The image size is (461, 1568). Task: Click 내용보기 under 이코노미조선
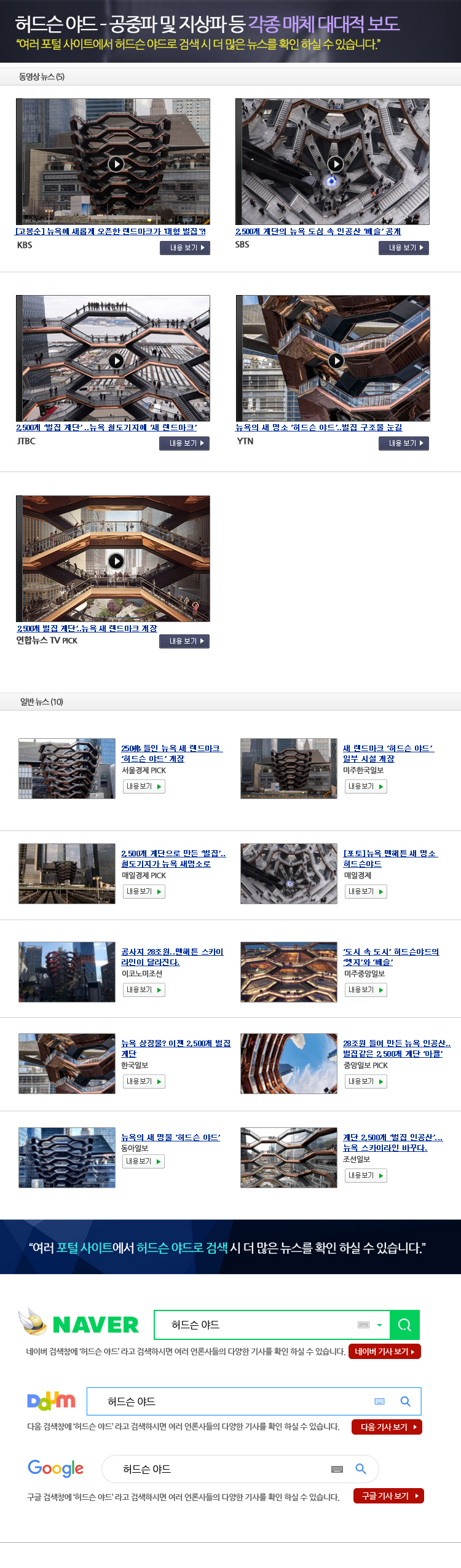tap(143, 990)
